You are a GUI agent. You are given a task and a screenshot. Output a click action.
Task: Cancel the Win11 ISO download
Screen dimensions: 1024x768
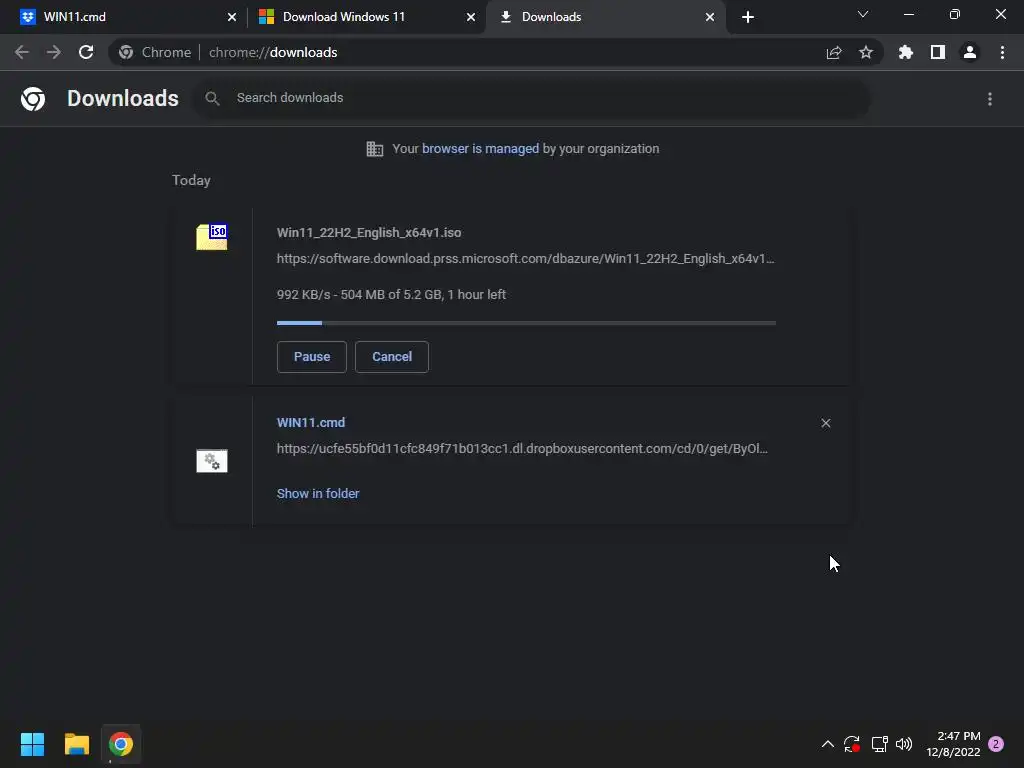click(x=392, y=357)
